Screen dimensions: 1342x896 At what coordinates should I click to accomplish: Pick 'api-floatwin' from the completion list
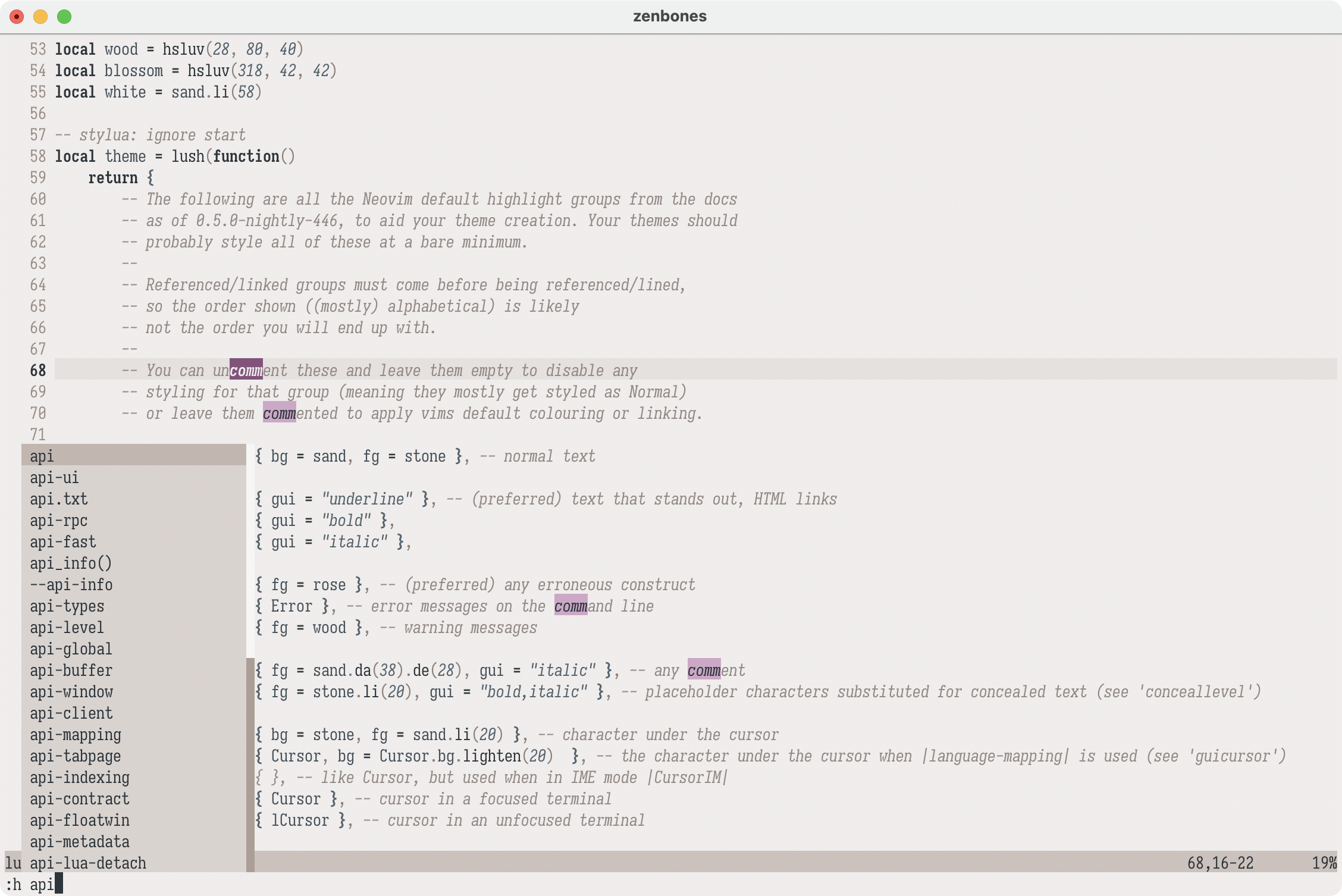(80, 820)
